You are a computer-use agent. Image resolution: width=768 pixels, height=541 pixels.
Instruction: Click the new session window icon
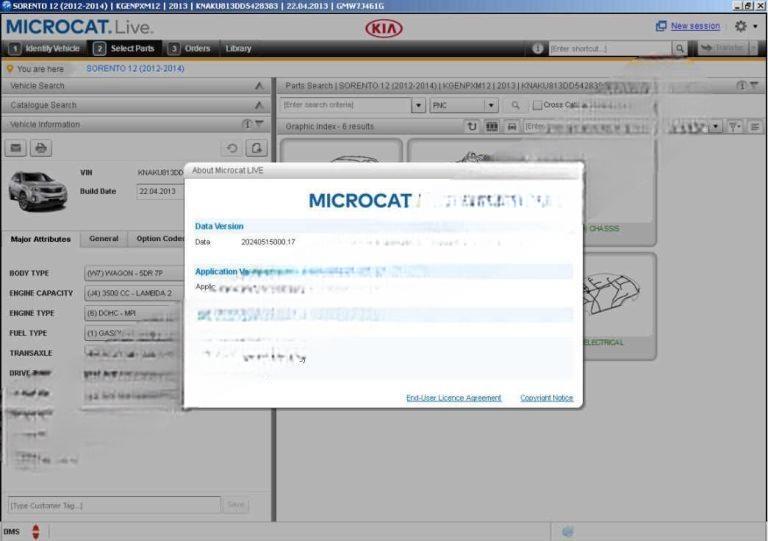click(661, 26)
